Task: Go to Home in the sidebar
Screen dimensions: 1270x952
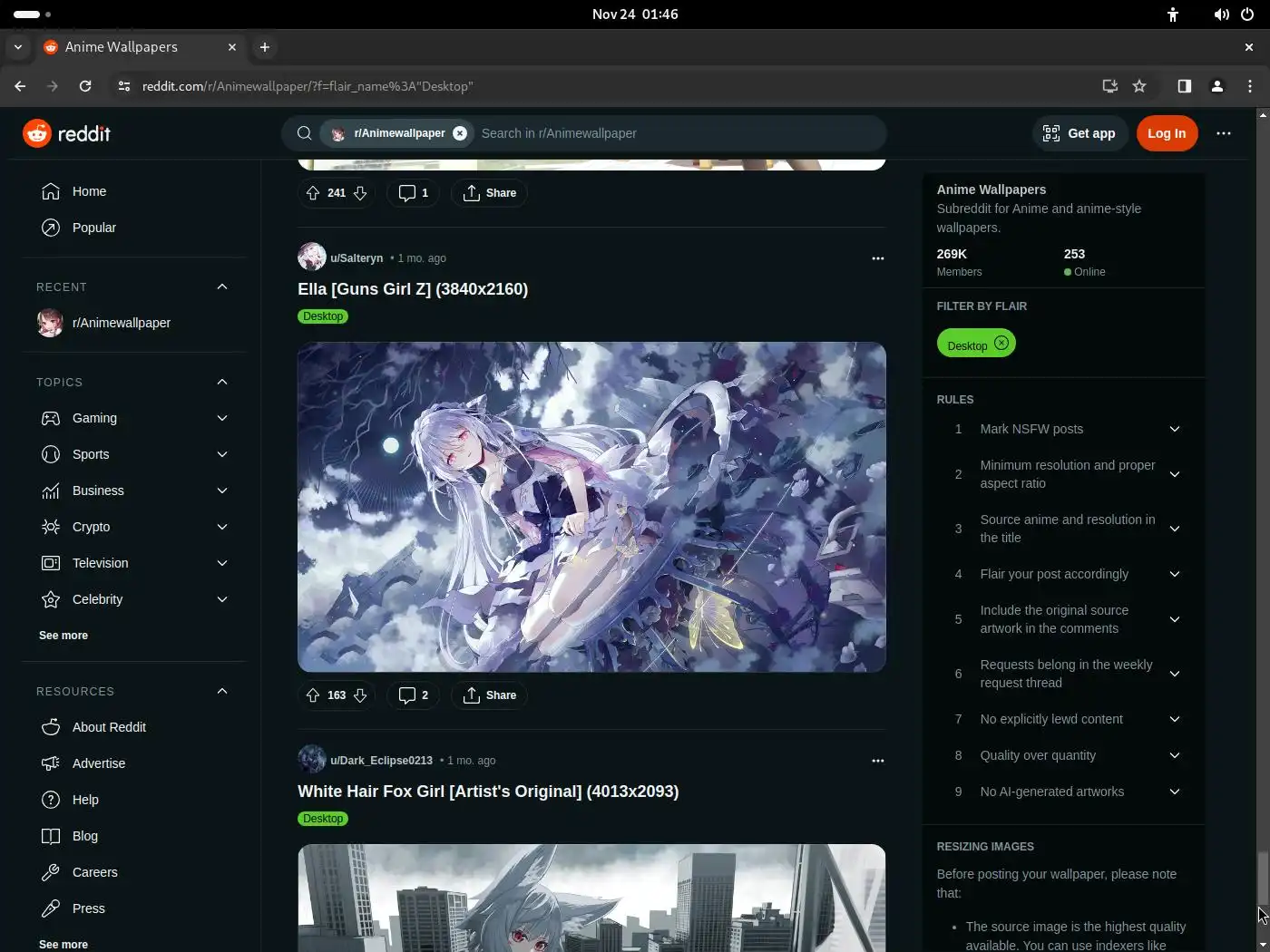Action: tap(134, 191)
